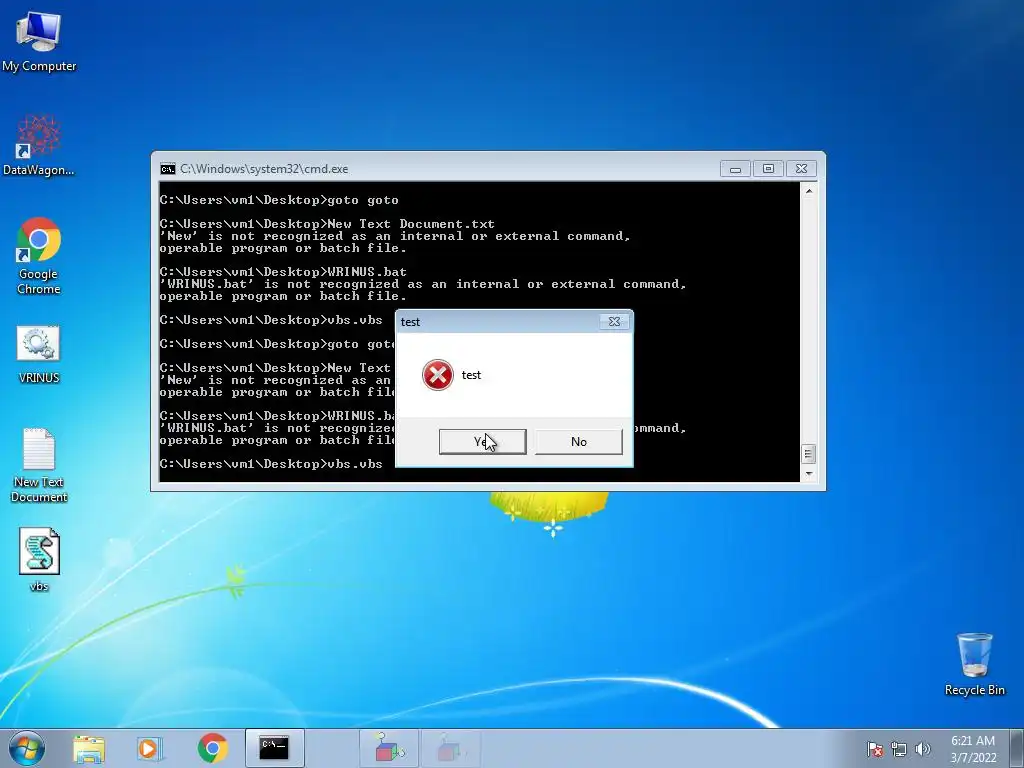Maximize the cmd.exe window
The width and height of the screenshot is (1024, 768).
click(769, 169)
